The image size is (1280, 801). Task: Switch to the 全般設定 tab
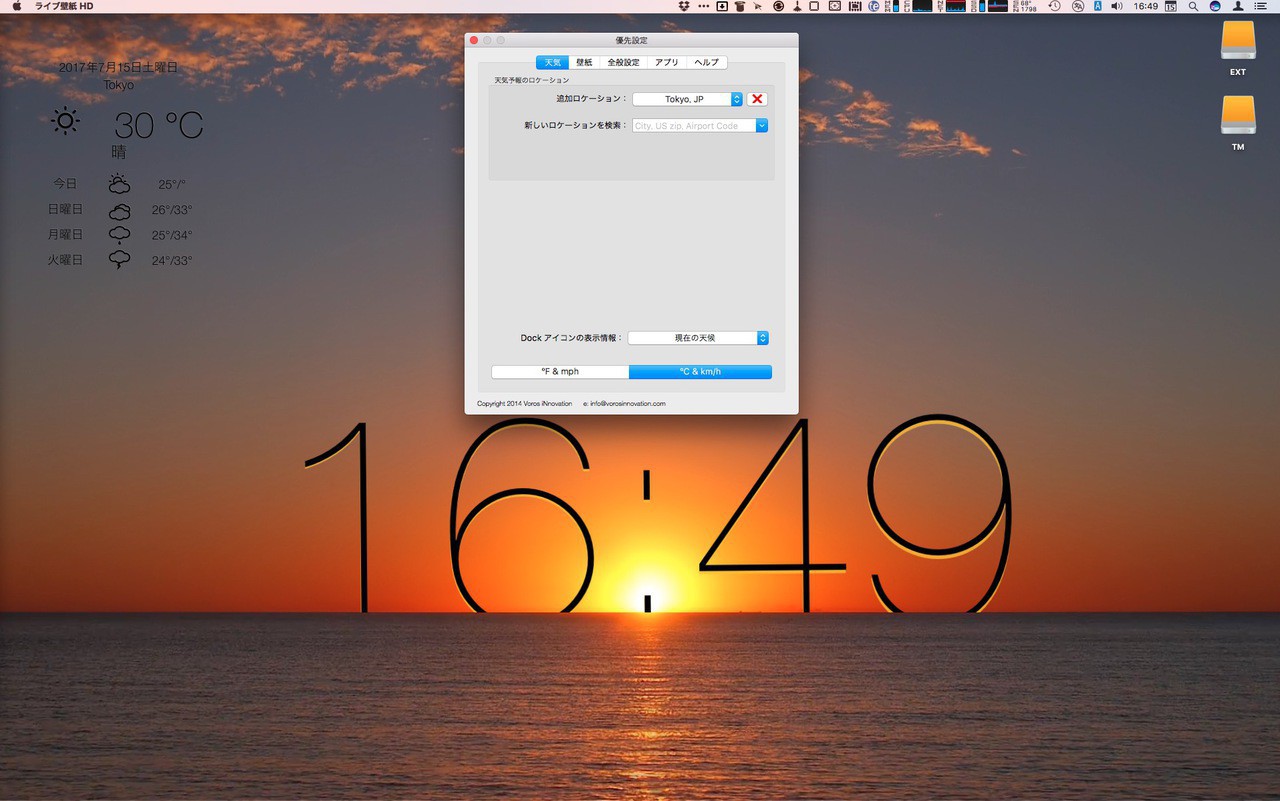(623, 62)
